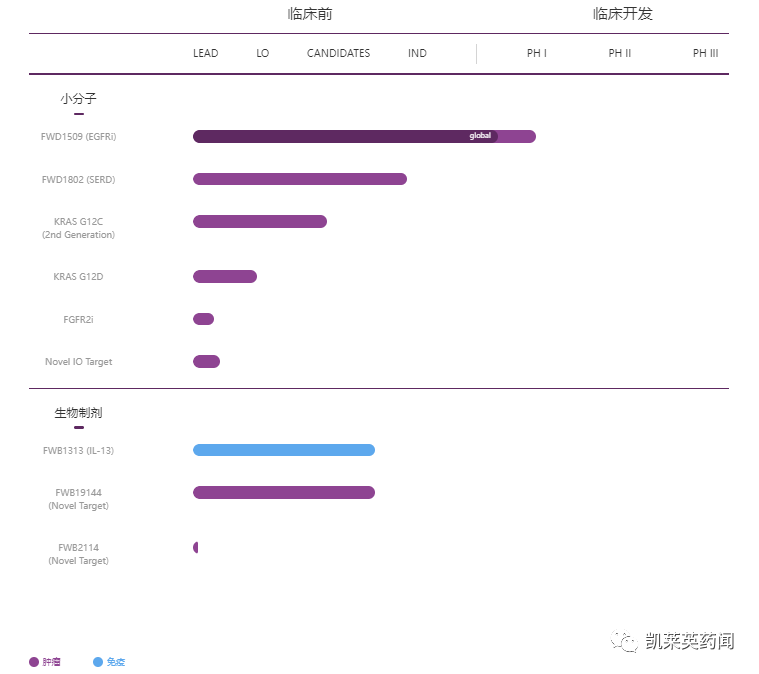
Task: Open the 生物制剂 section heading
Action: pyautogui.click(x=78, y=412)
